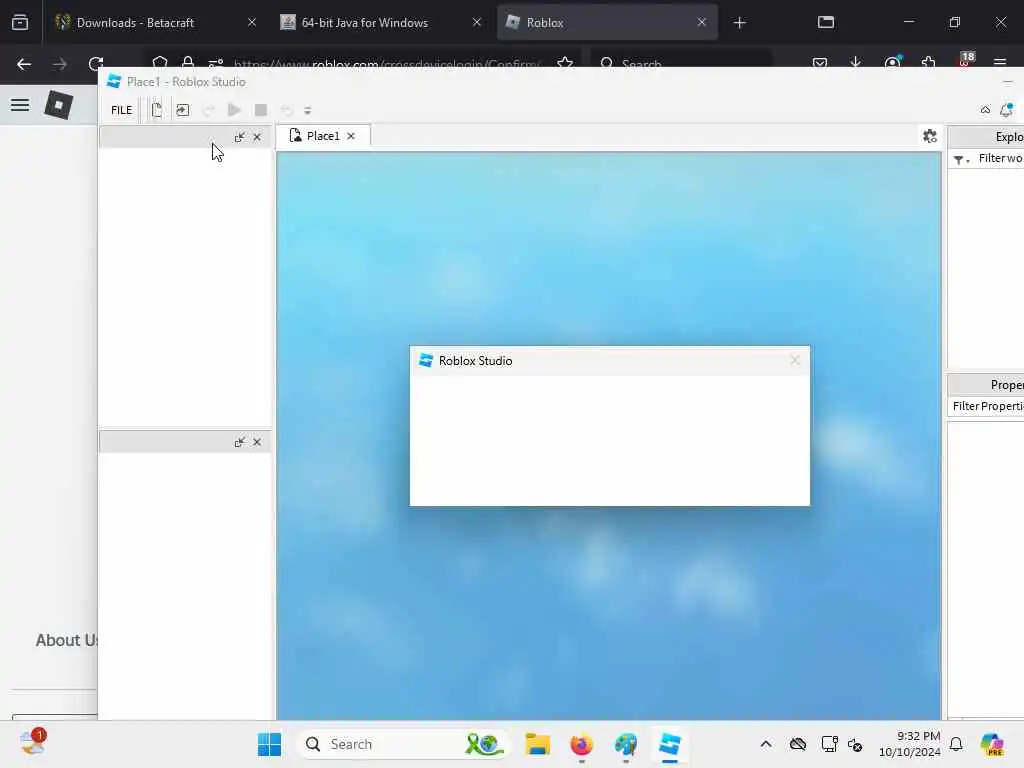Click the Redo arrow in Studio toolbar
The width and height of the screenshot is (1024, 768).
coord(209,110)
